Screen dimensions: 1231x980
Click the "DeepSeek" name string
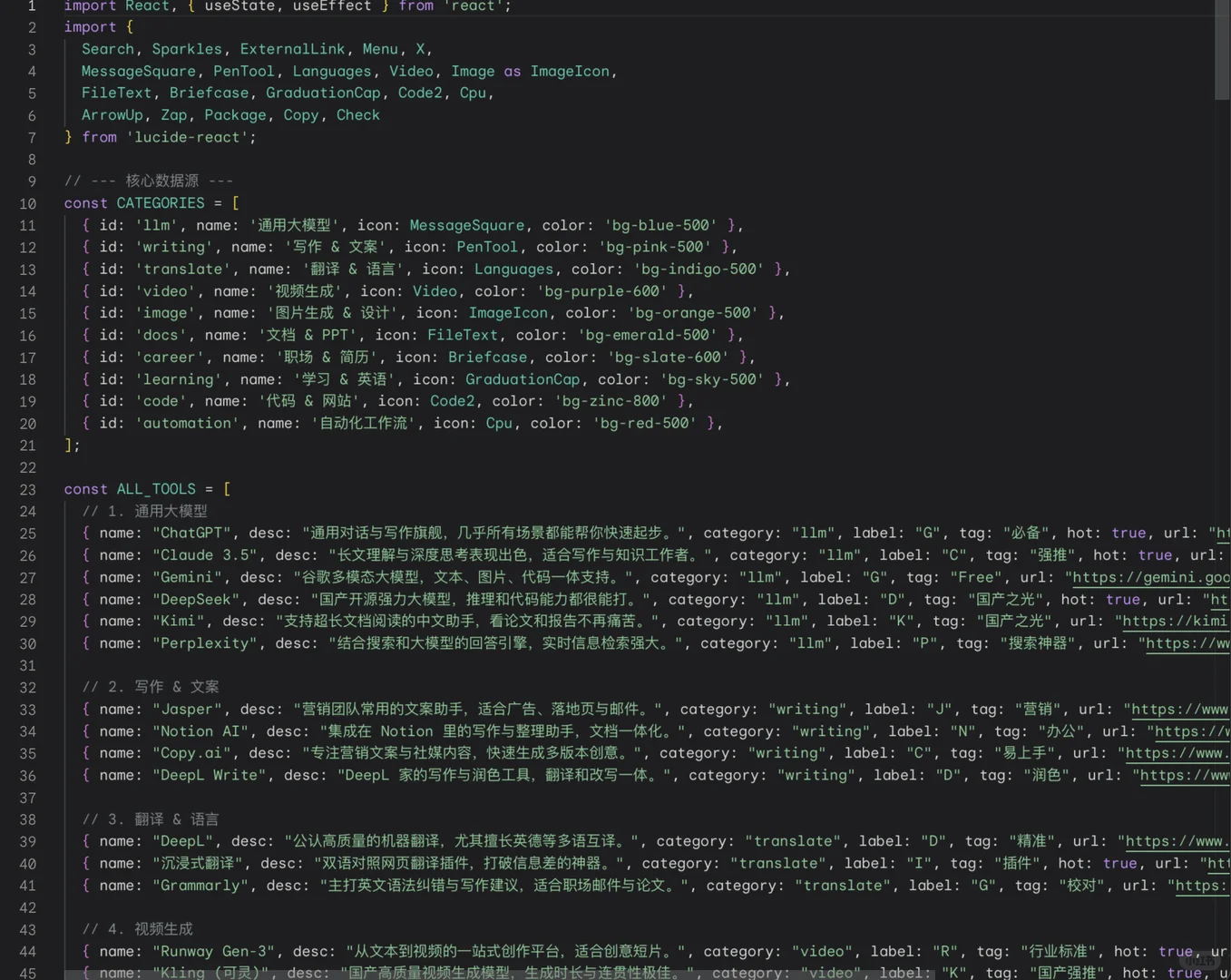click(196, 600)
